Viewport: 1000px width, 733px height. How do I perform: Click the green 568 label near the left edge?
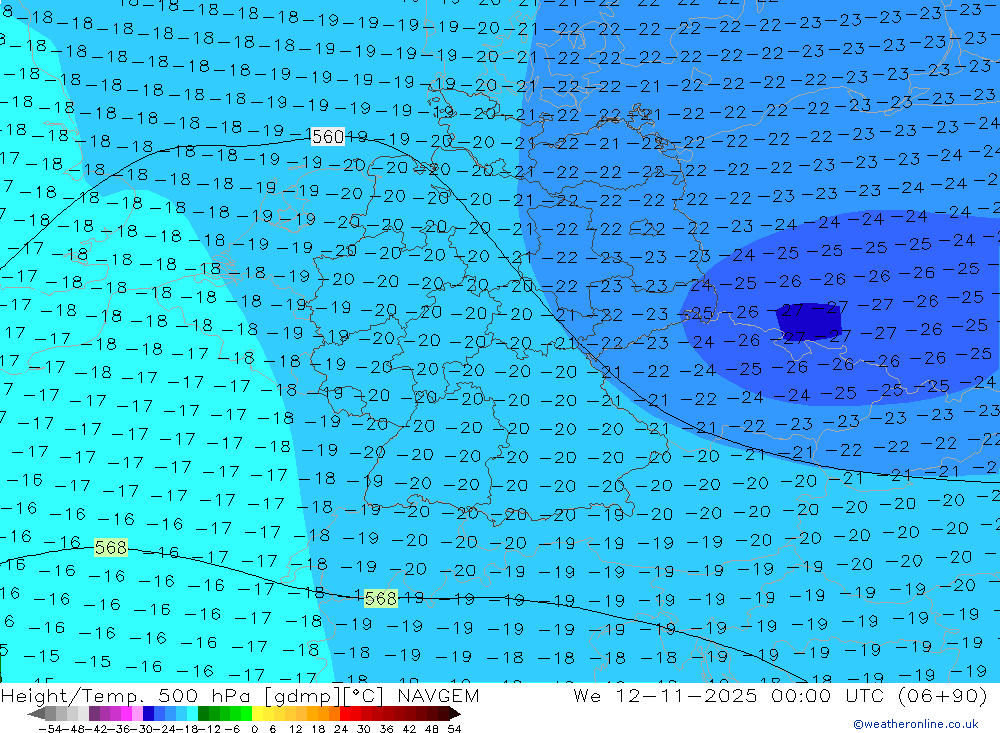(111, 547)
